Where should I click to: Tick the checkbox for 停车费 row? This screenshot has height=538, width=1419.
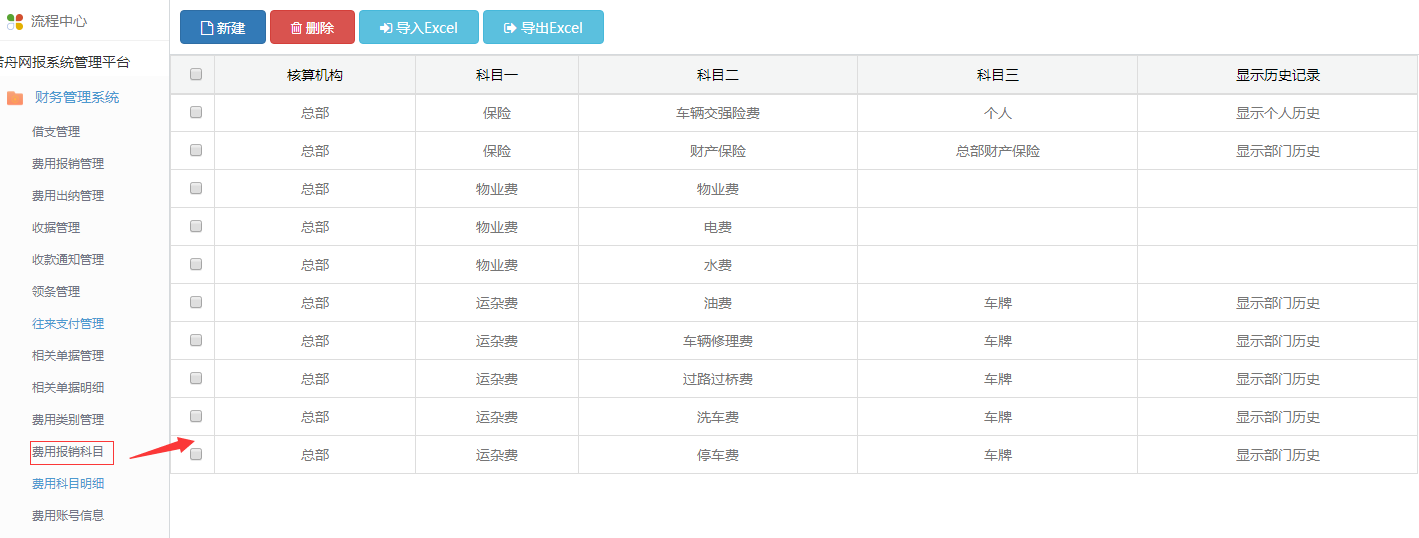coord(196,454)
